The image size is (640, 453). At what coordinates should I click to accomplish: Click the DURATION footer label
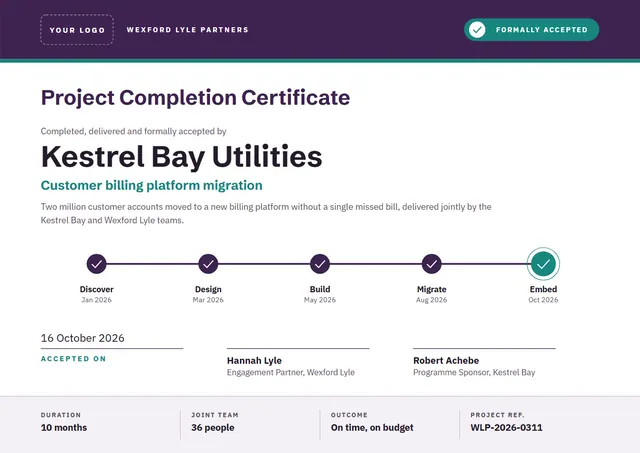(x=61, y=415)
